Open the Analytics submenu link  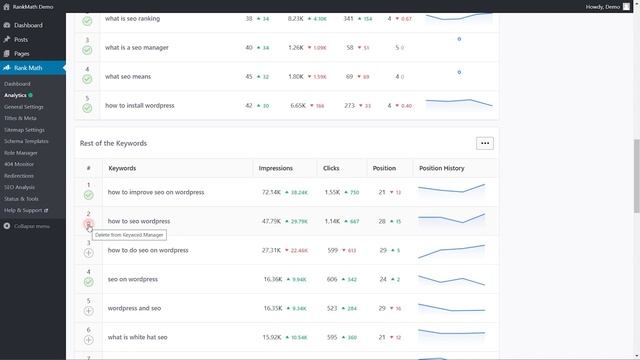click(16, 95)
